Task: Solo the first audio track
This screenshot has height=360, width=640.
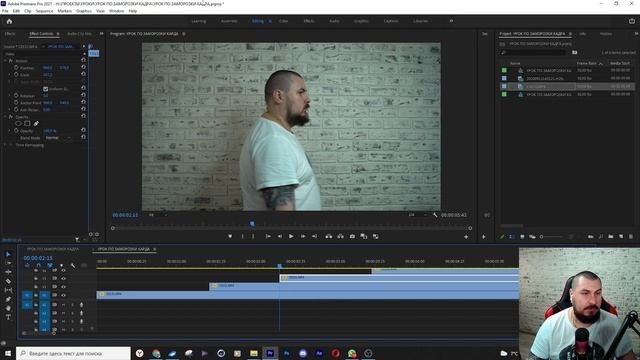Action: [x=72, y=305]
